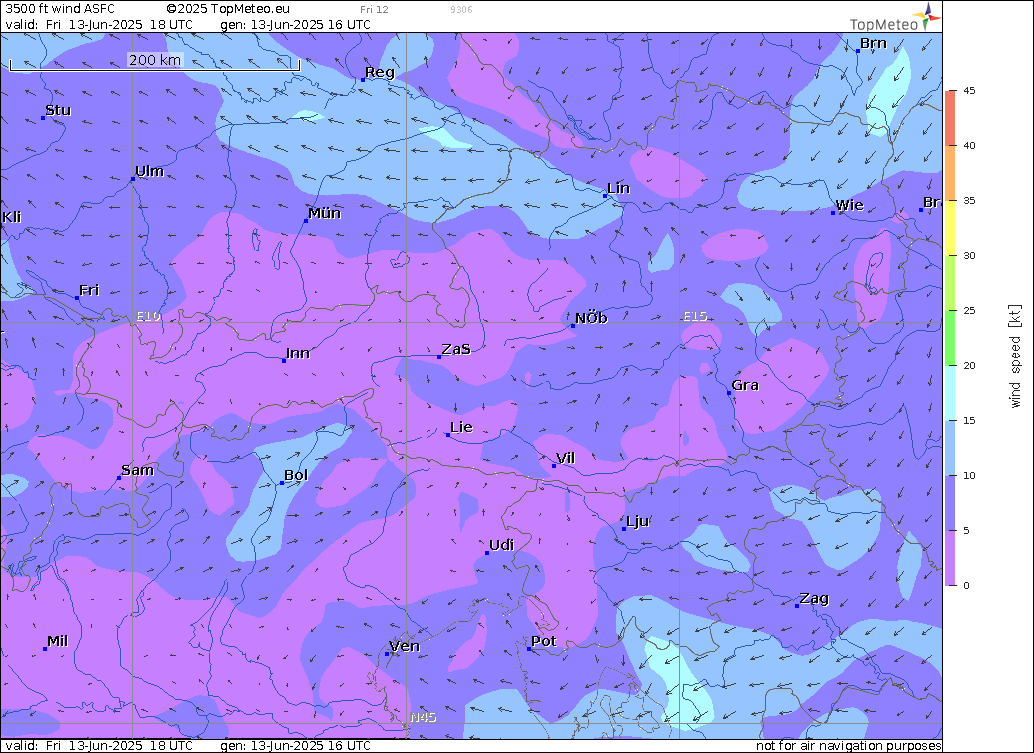The height and width of the screenshot is (753, 1034).
Task: Click the 'Udi' city label
Action: point(501,545)
